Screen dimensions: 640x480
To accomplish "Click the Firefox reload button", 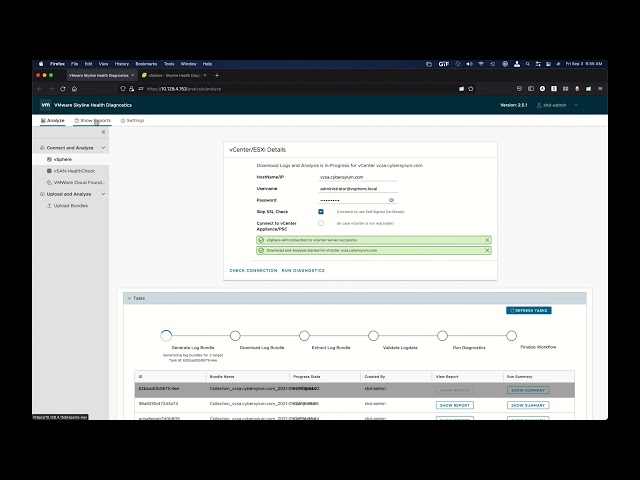I will pyautogui.click(x=62, y=89).
